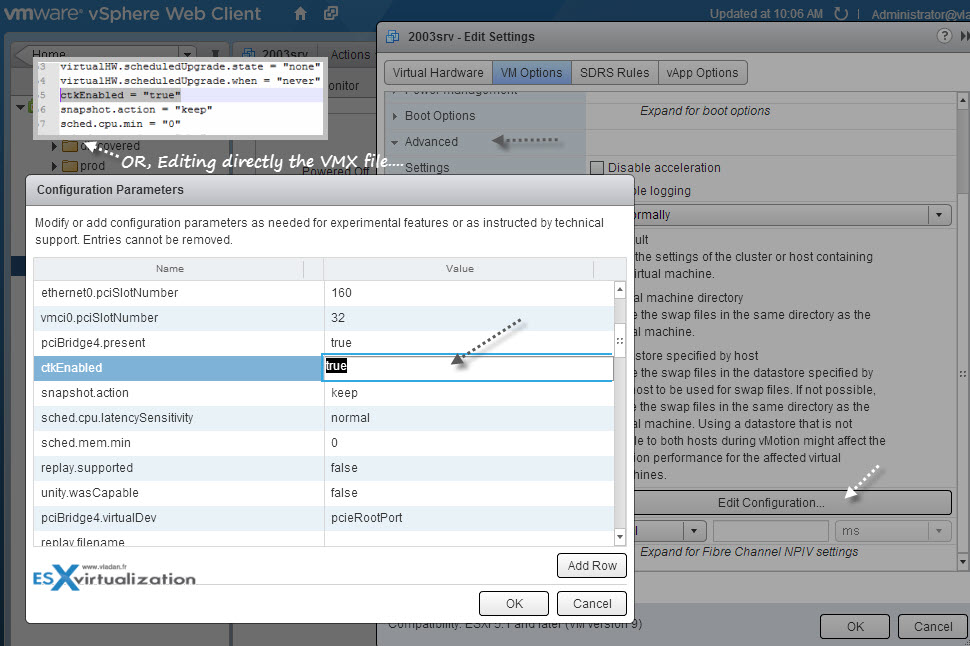
Task: Select the ctkEnabled parameter name
Action: (x=72, y=368)
